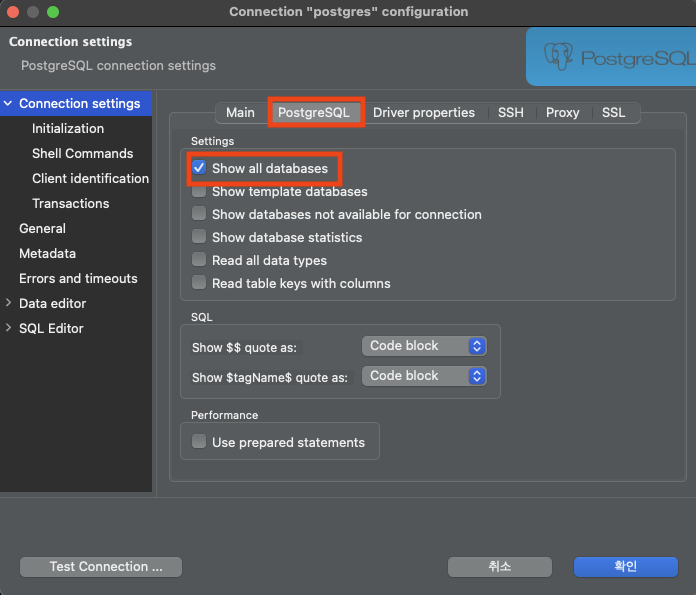Open Show $$ quote as dropdown
696x595 pixels.
424,346
